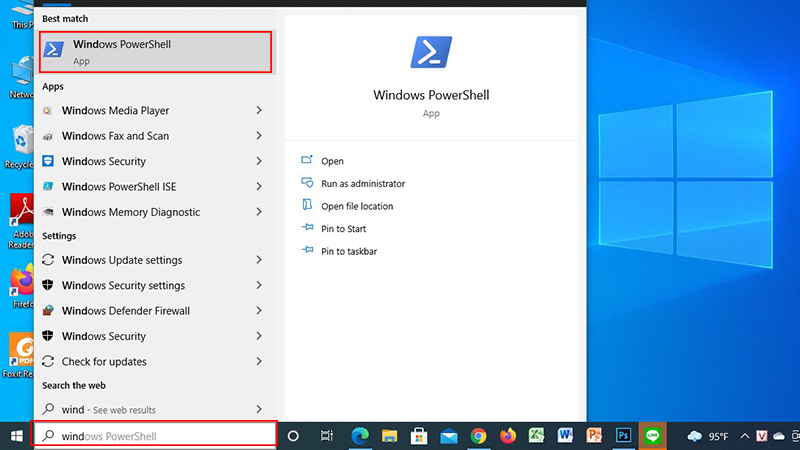Viewport: 800px width, 450px height.
Task: Select 'Windows Security settings' result text
Action: (123, 285)
